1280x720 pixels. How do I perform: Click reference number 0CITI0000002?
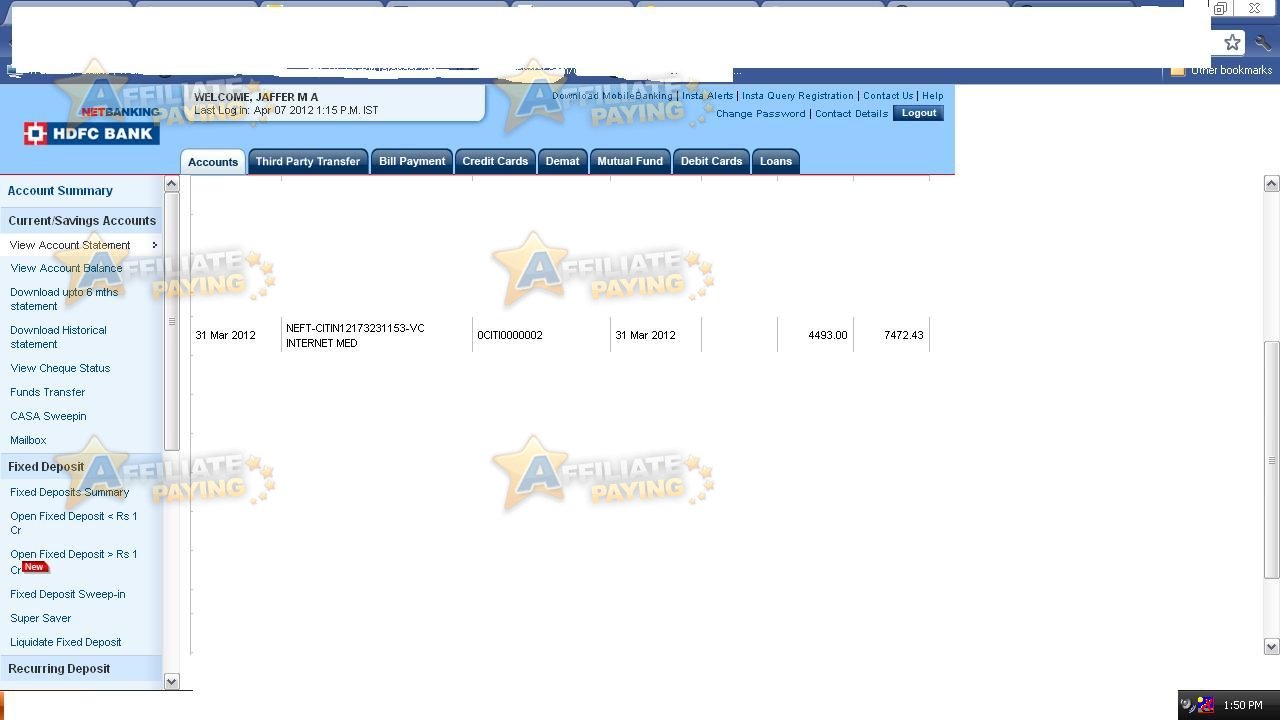point(510,335)
